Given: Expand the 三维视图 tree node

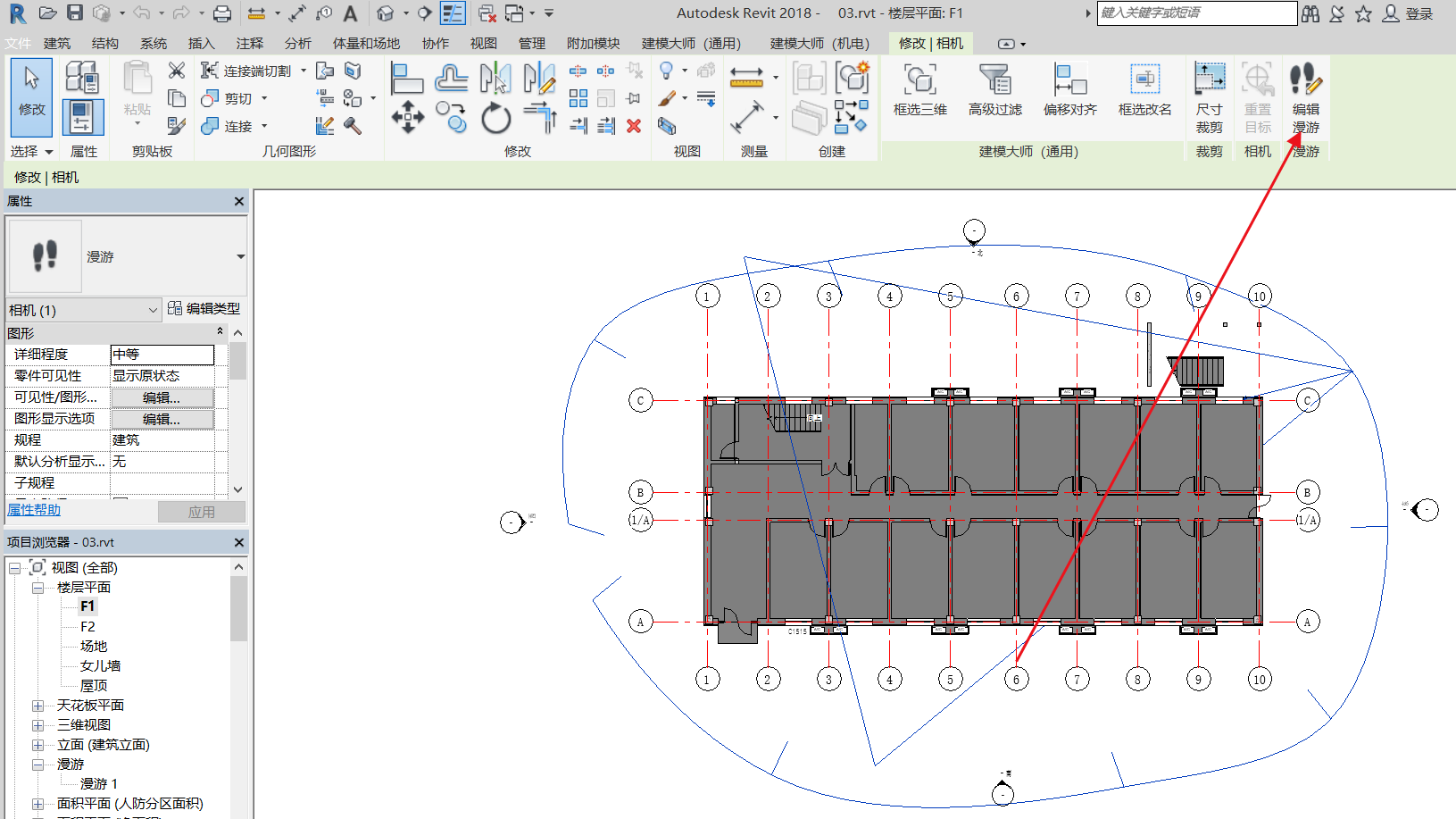Looking at the screenshot, I should [38, 725].
